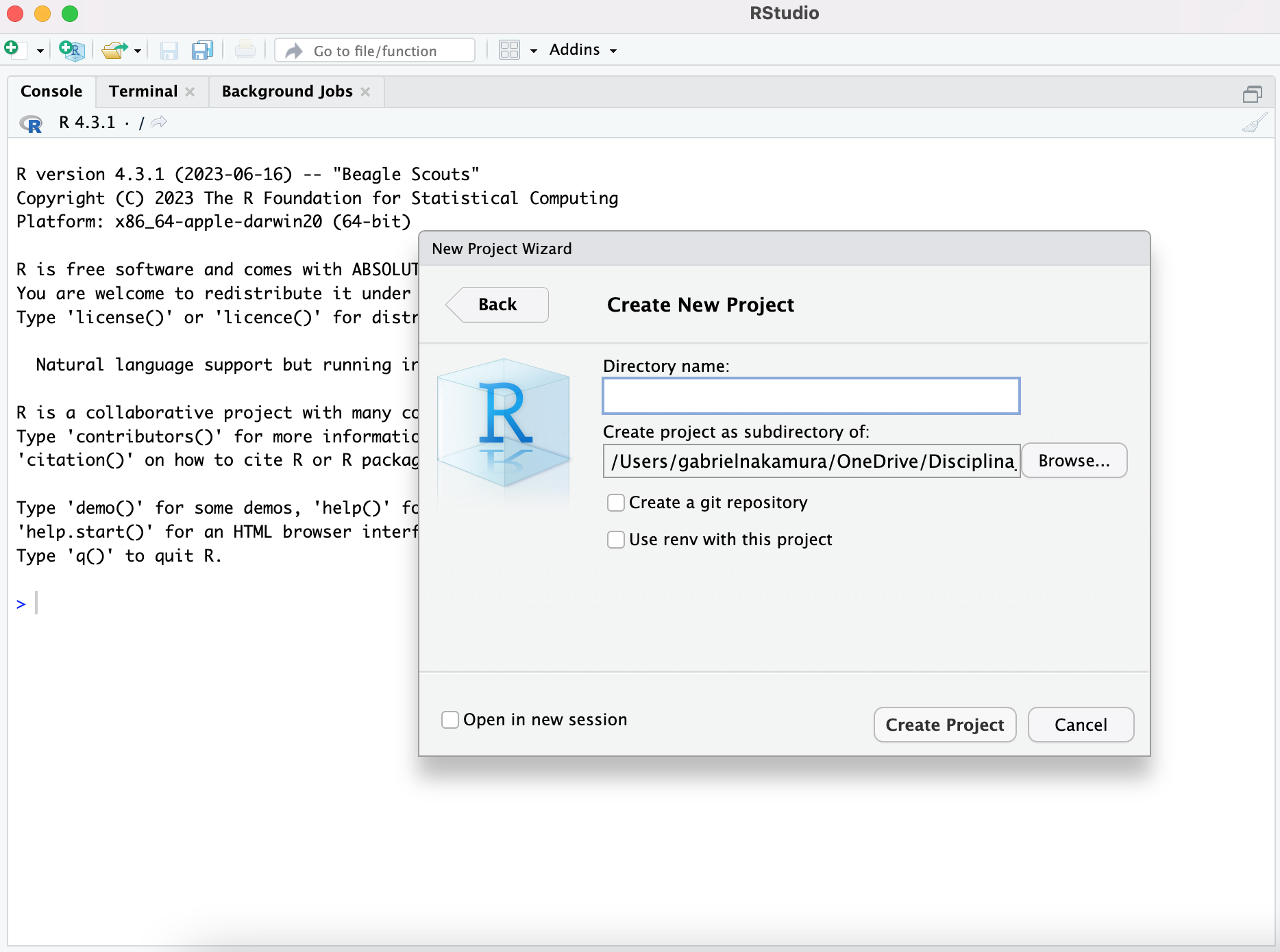
Task: Switch to the Terminal tab
Action: pos(143,91)
